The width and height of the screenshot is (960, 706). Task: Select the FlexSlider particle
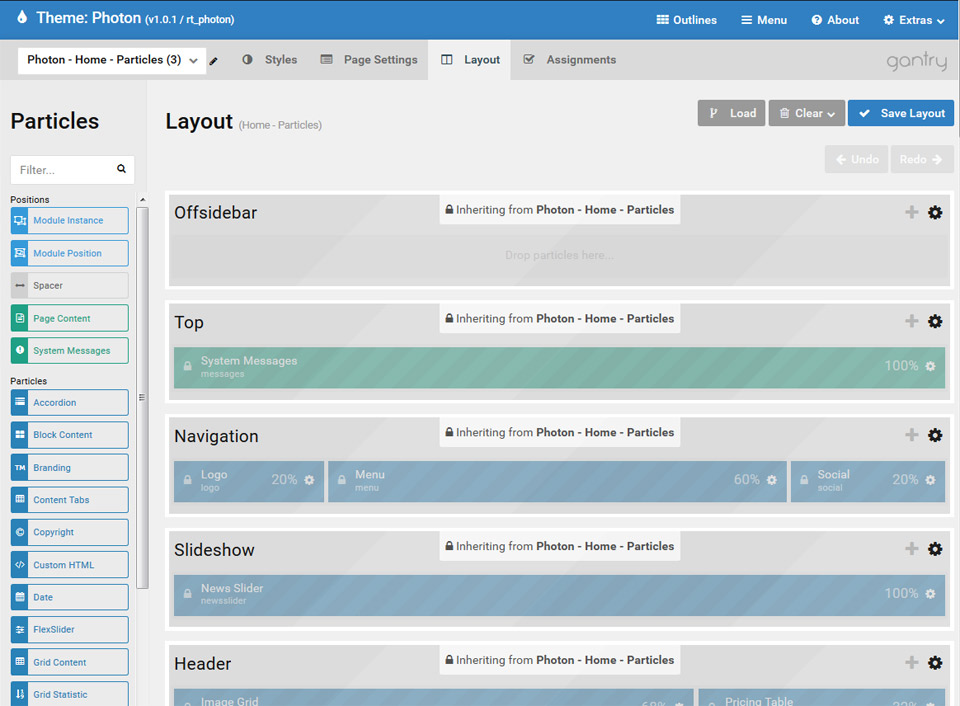70,629
